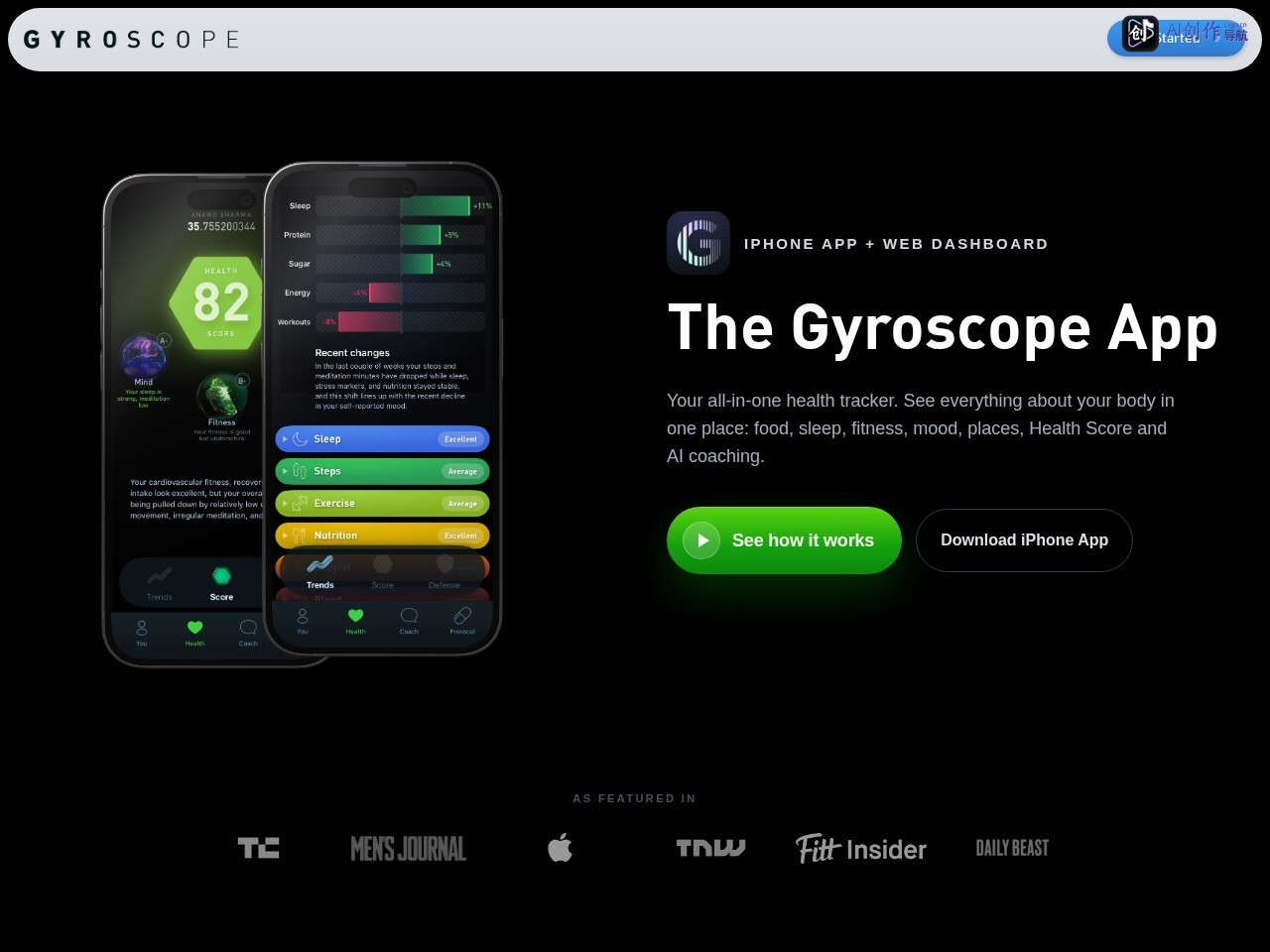Tap the You person icon on front phone
The image size is (1270, 952).
303,616
